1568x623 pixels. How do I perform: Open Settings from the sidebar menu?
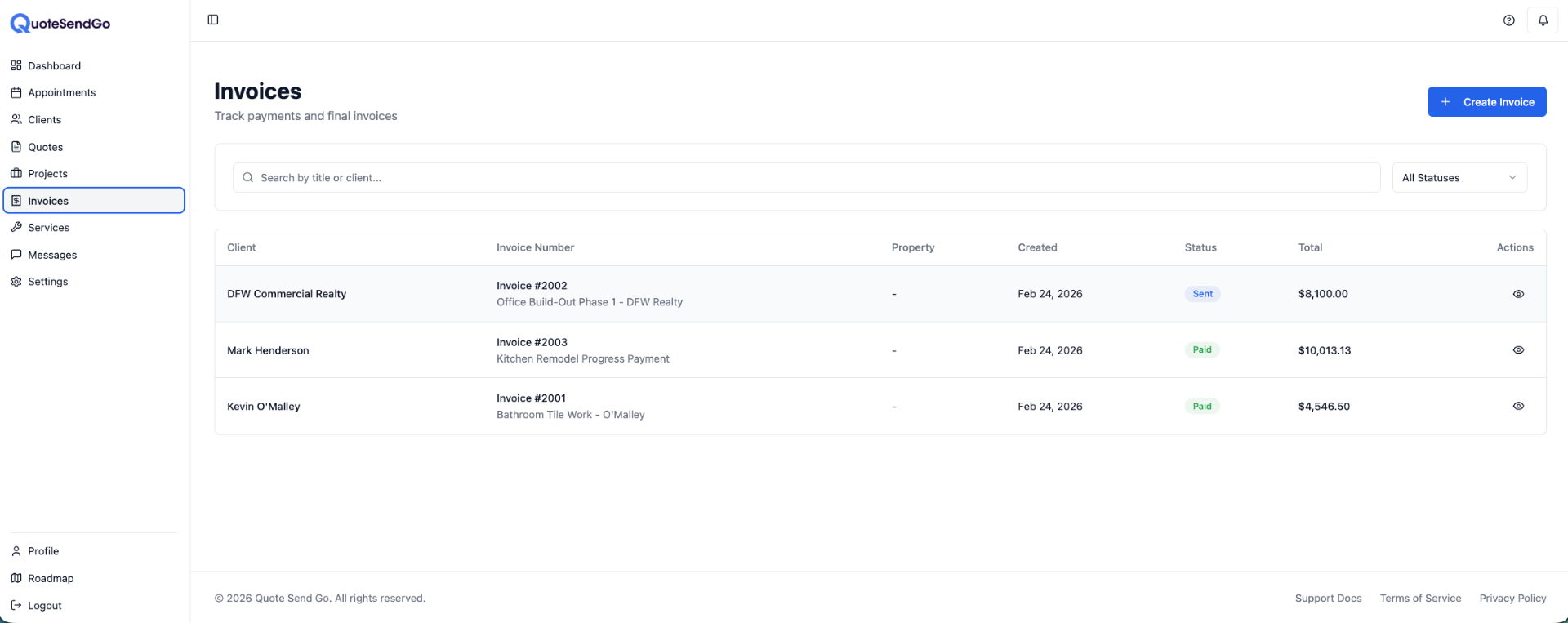tap(49, 281)
